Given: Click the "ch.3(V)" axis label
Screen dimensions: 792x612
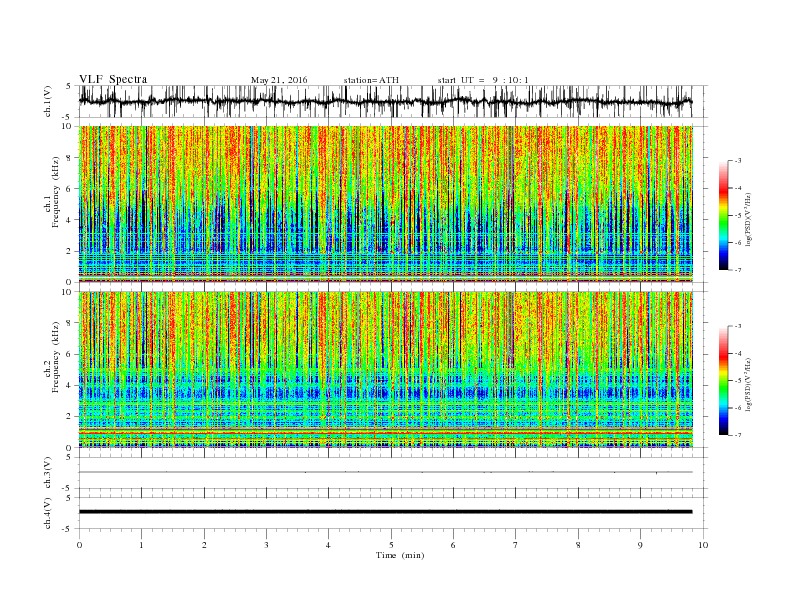Looking at the screenshot, I should [48, 473].
